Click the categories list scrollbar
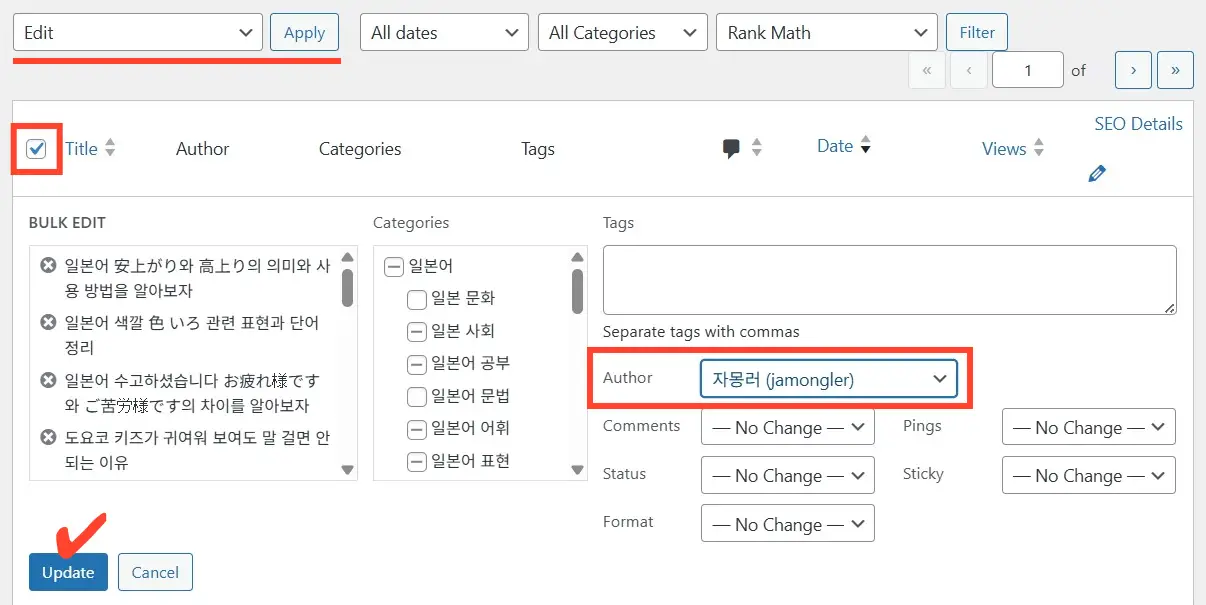 [577, 290]
